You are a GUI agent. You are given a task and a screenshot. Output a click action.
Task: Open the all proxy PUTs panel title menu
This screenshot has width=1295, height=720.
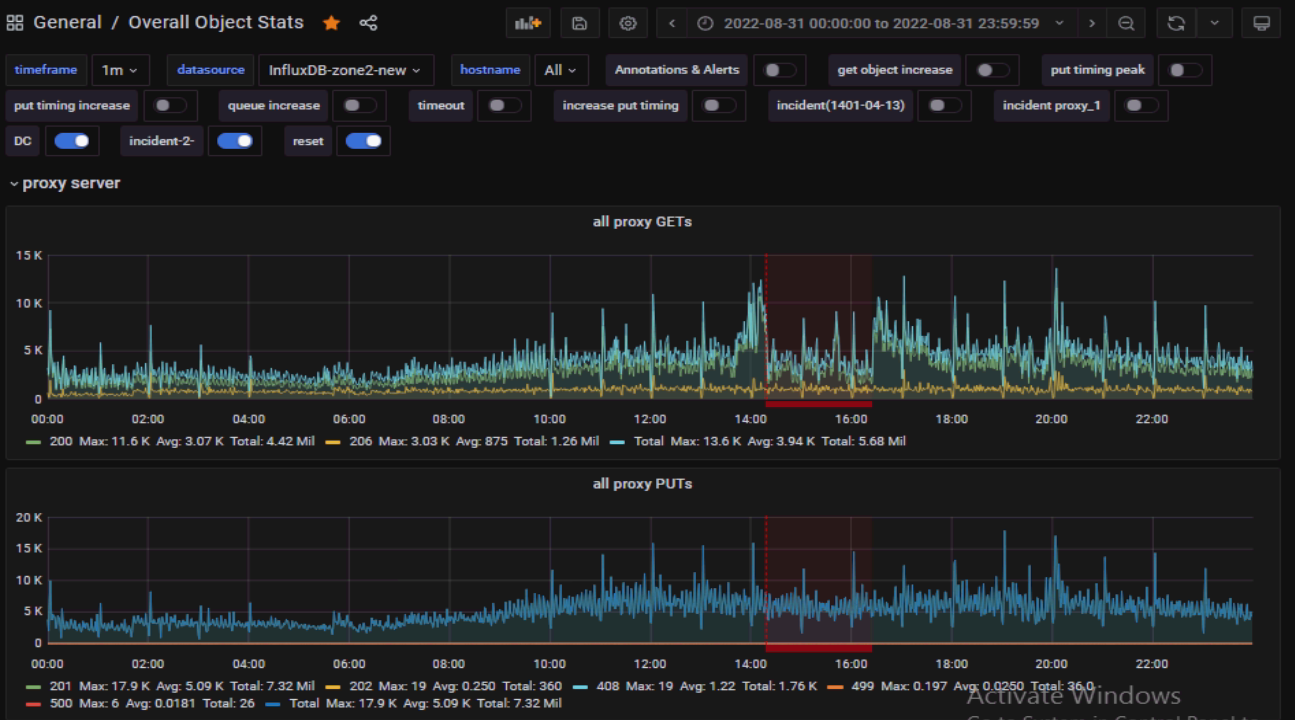pos(642,483)
